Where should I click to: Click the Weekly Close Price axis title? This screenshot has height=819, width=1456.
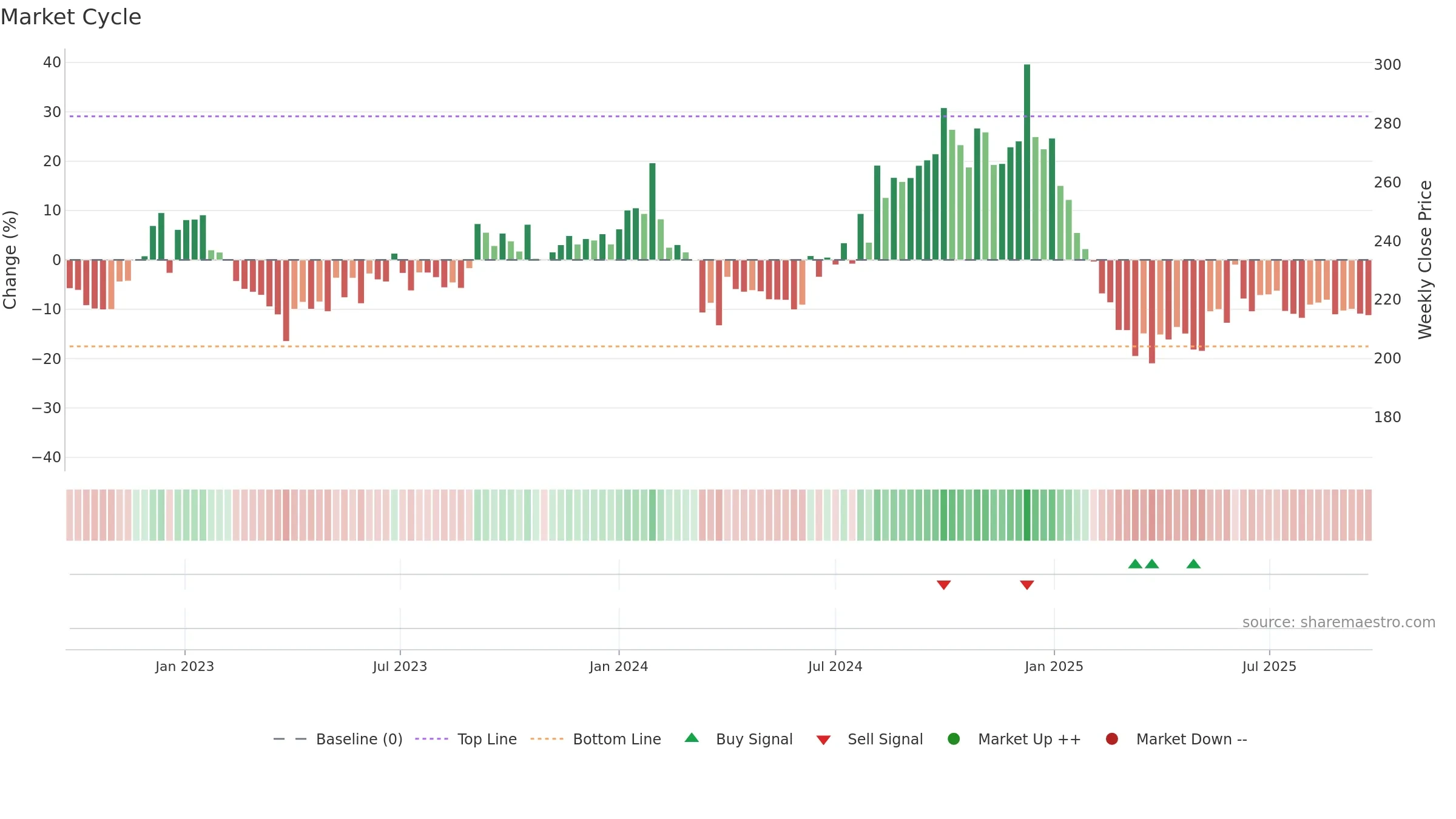1425,260
